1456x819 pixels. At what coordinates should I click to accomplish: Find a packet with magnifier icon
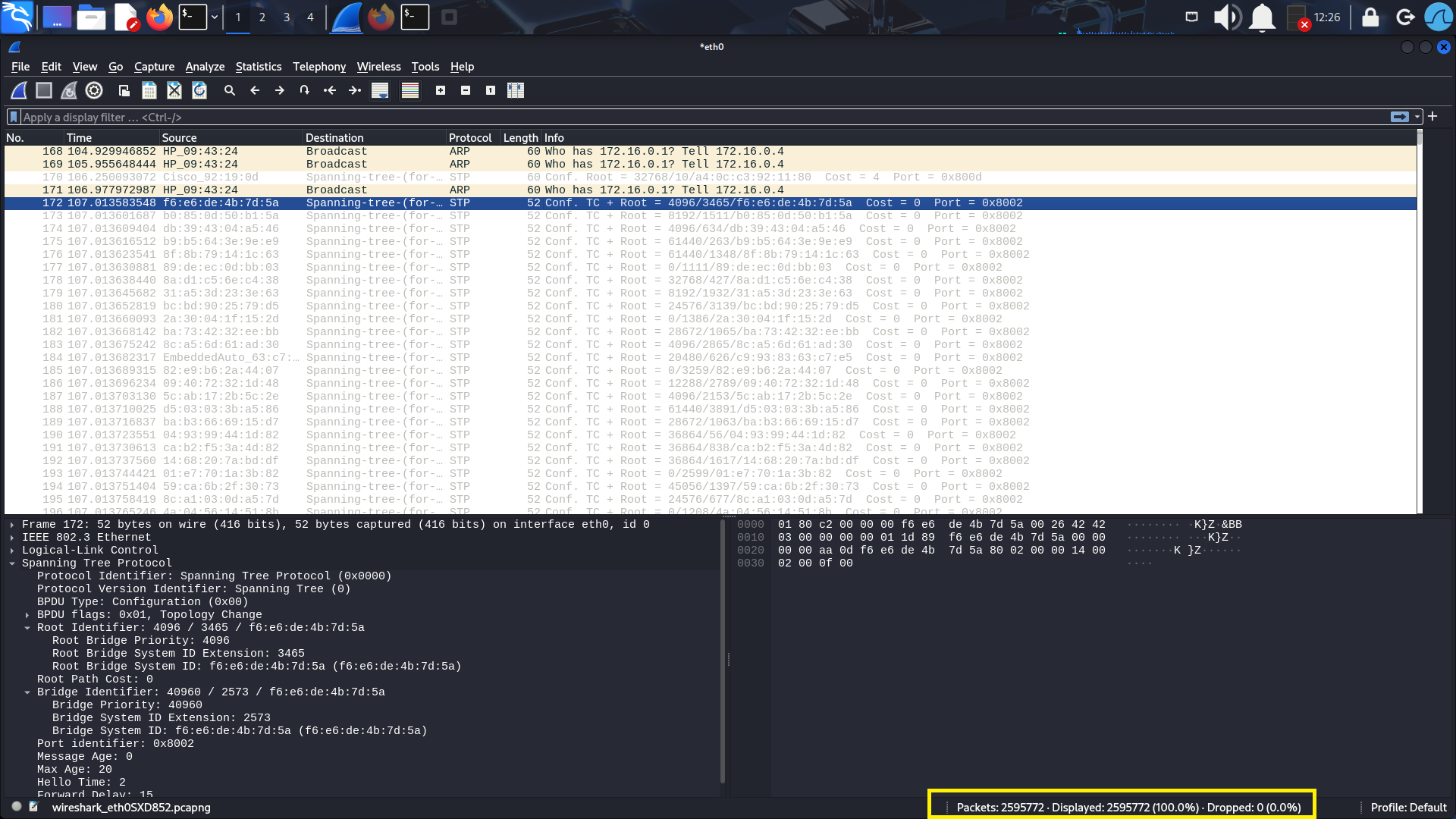[230, 90]
